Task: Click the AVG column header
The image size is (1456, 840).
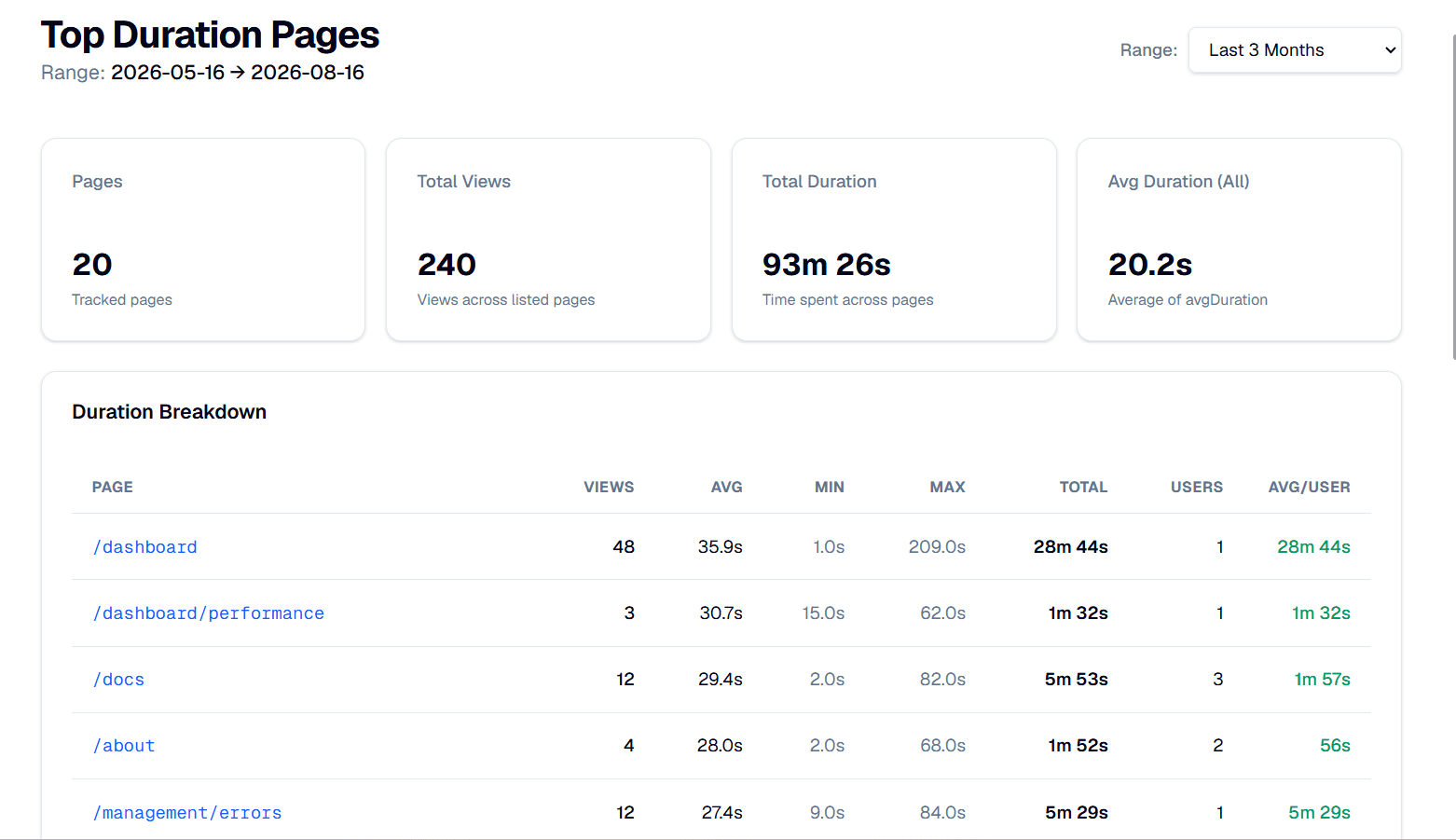Action: click(x=727, y=487)
